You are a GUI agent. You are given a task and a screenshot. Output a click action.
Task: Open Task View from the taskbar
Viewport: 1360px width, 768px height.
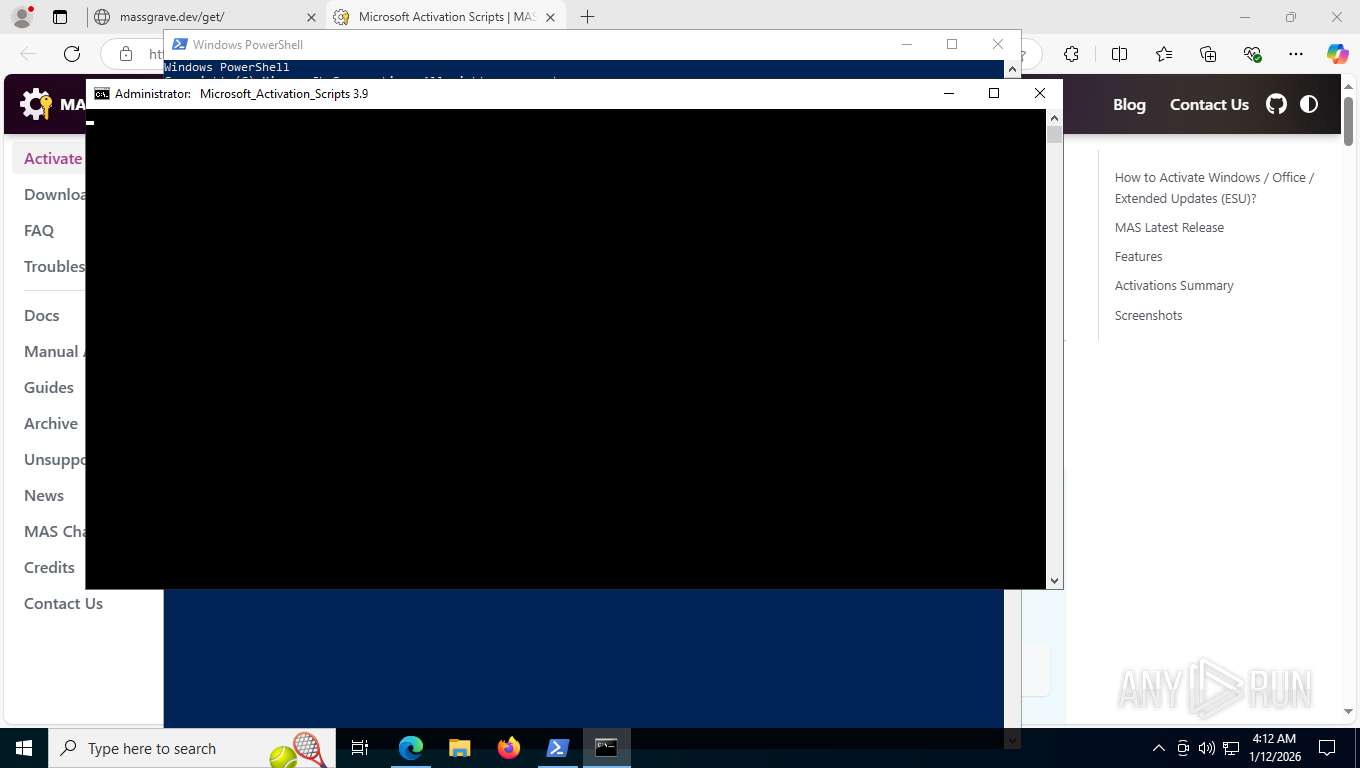(360, 748)
